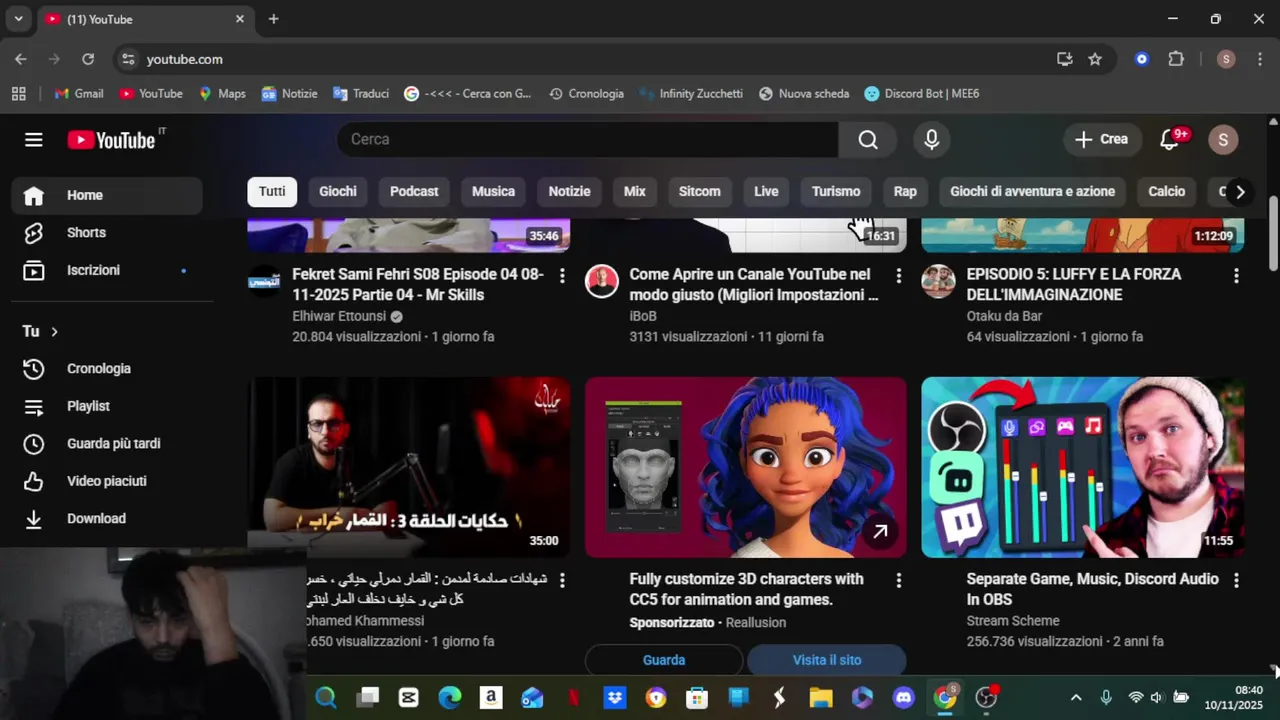Show hidden system tray icons
The image size is (1280, 720).
(1076, 698)
